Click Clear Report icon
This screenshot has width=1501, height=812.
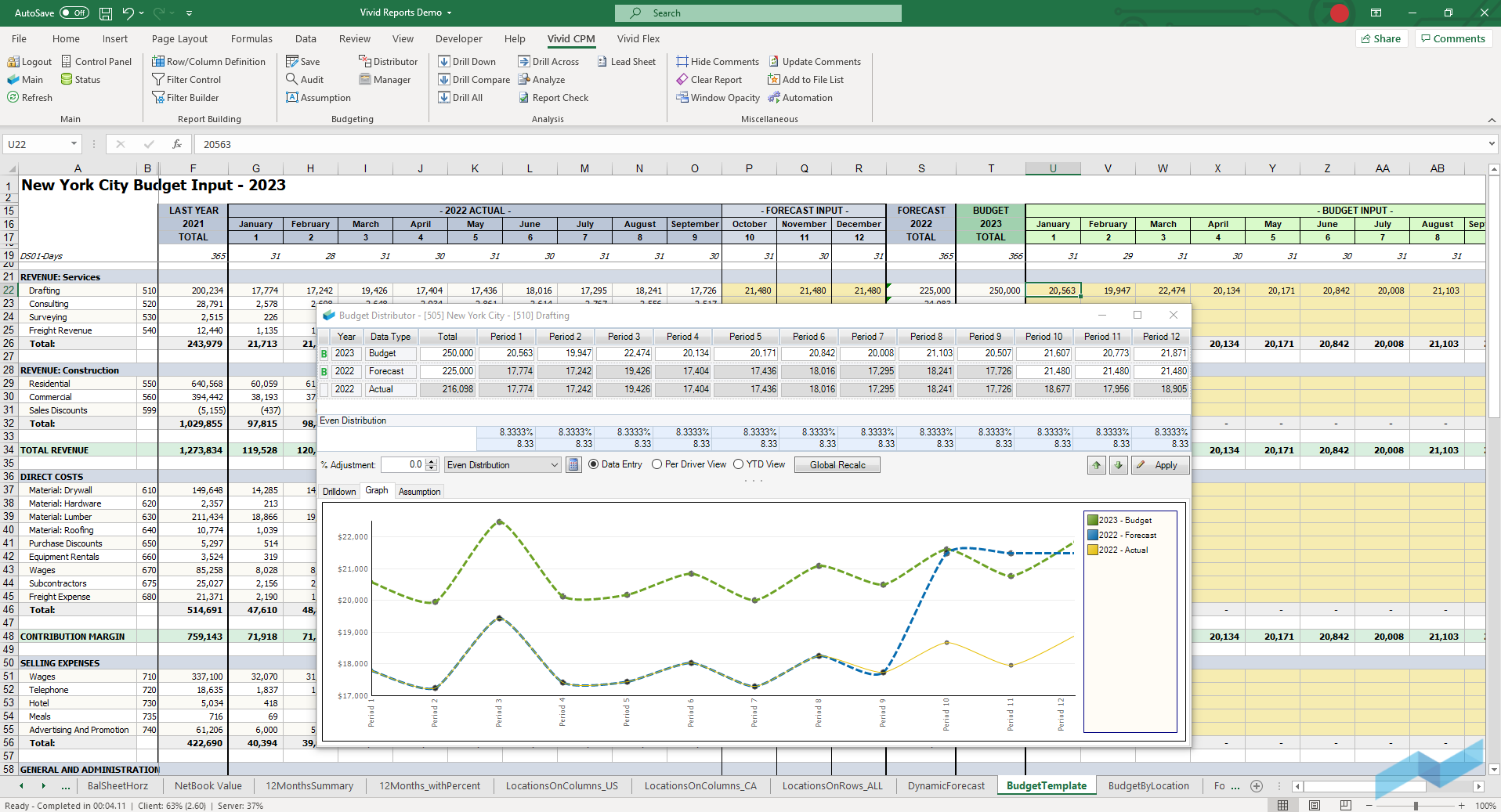pyautogui.click(x=682, y=80)
